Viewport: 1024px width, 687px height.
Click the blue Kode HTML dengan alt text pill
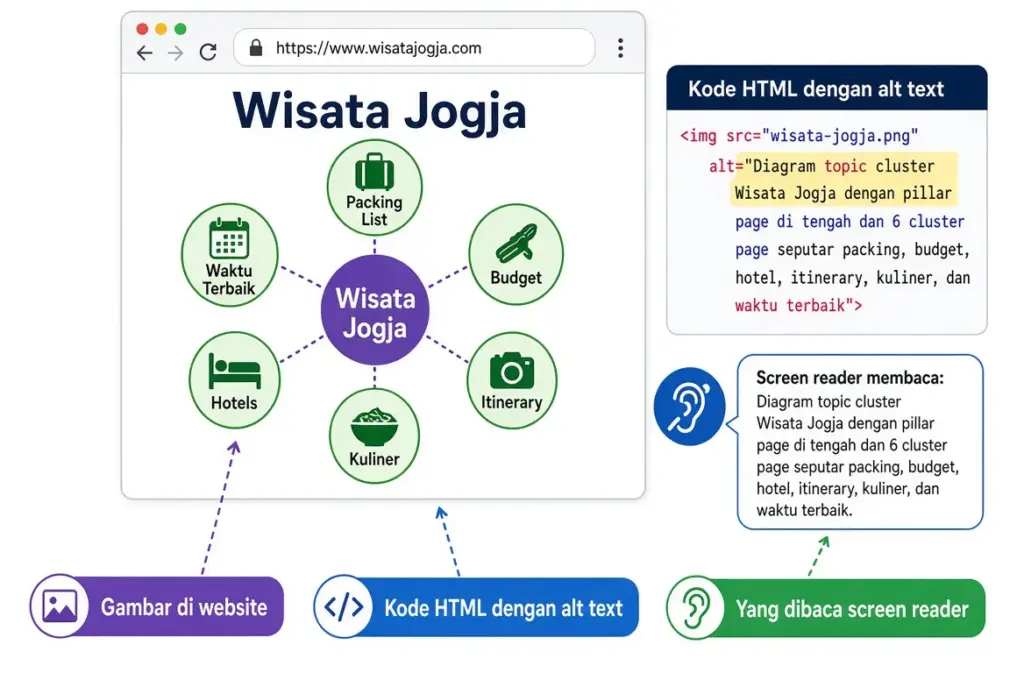tap(476, 607)
